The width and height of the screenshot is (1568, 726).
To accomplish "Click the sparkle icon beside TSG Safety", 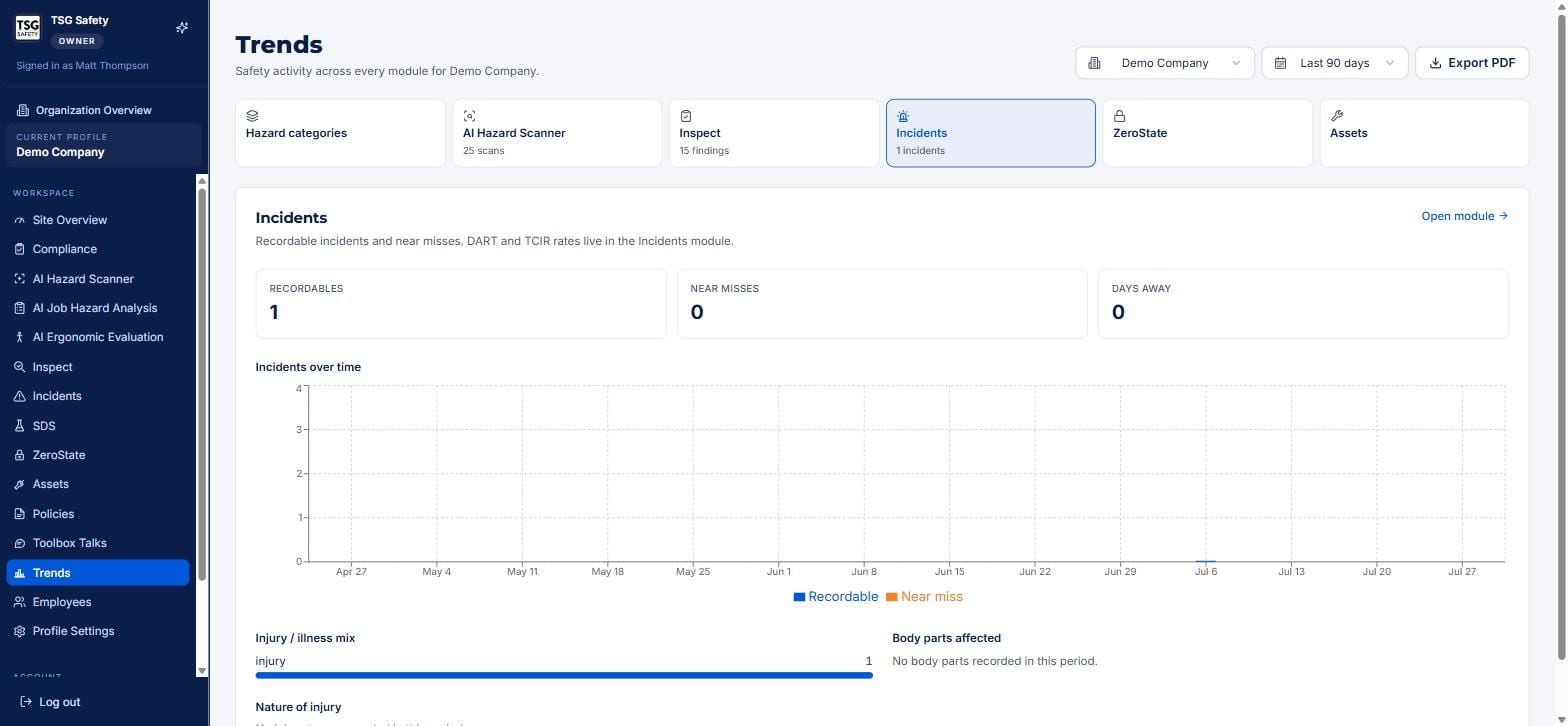I will coord(182,28).
